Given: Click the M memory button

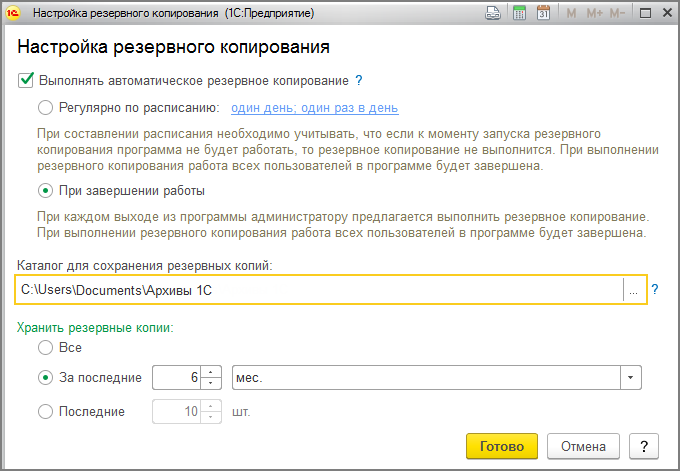Looking at the screenshot, I should 571,14.
